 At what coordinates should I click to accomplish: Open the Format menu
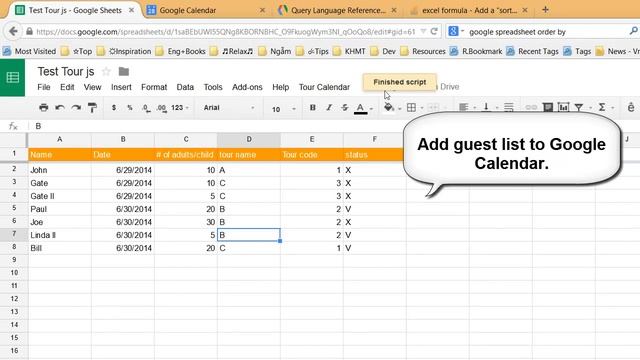click(x=154, y=87)
